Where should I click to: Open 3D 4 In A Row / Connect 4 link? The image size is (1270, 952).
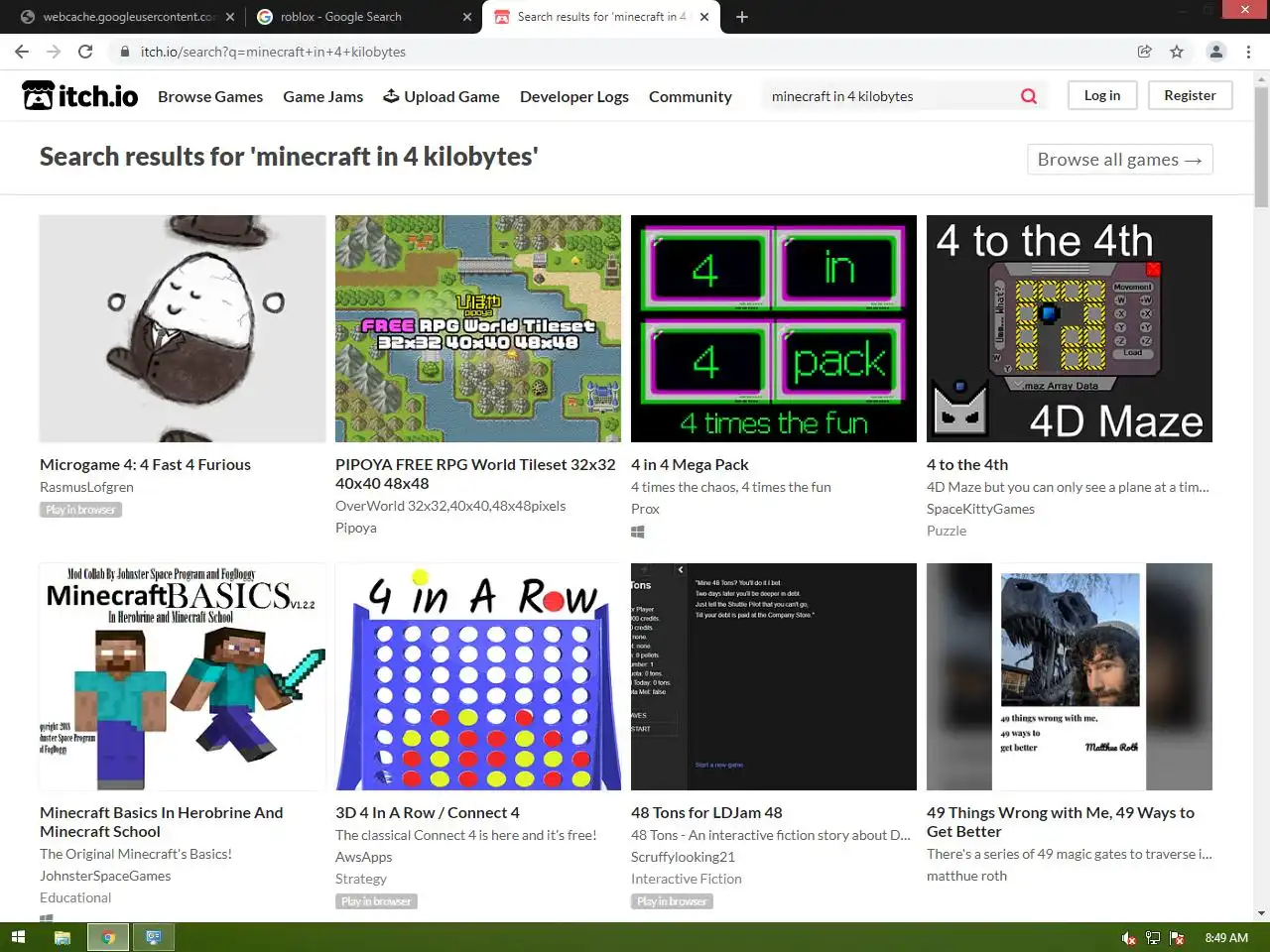(428, 812)
